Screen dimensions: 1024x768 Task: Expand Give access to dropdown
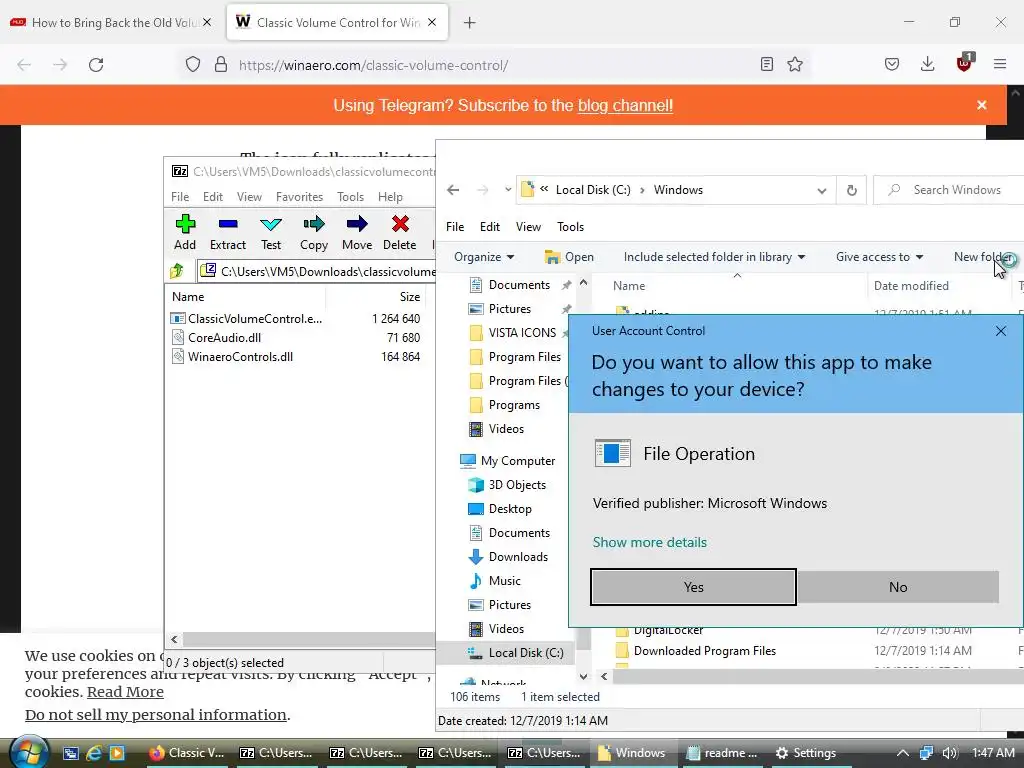tap(879, 257)
